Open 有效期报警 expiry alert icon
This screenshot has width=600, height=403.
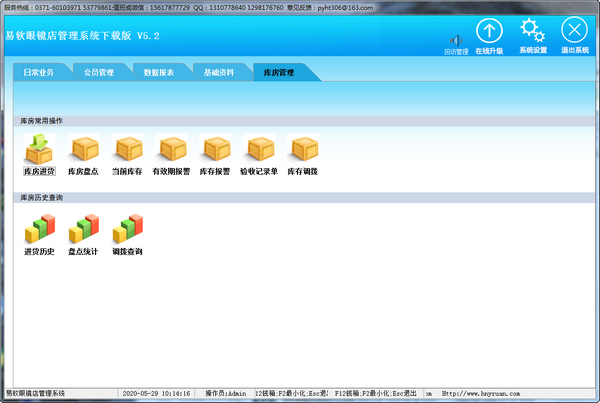pos(171,150)
